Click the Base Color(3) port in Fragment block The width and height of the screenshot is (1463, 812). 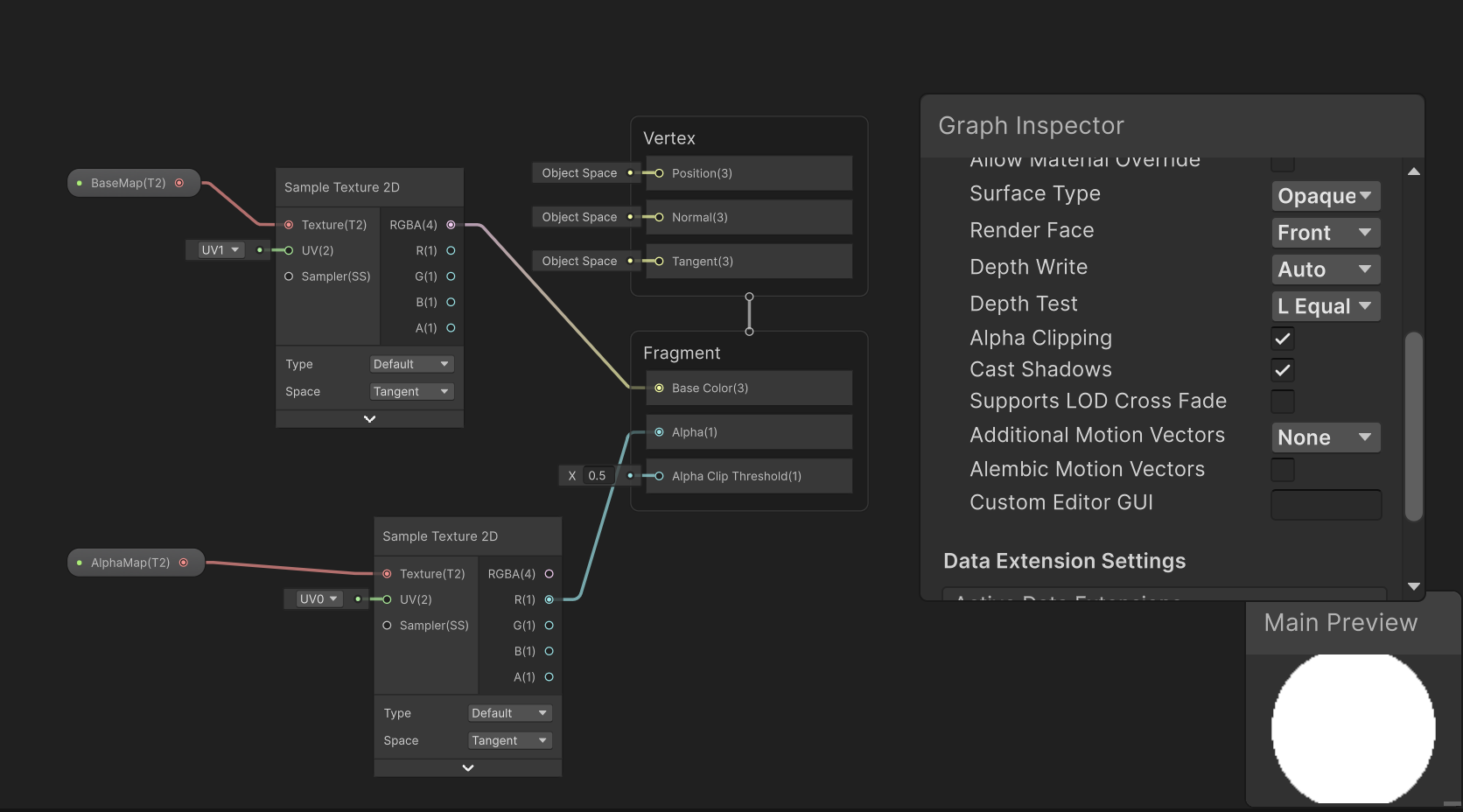(x=659, y=388)
